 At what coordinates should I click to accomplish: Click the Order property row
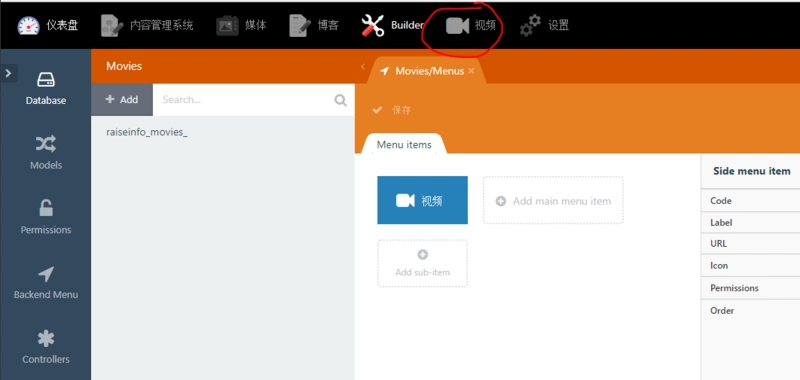point(751,310)
